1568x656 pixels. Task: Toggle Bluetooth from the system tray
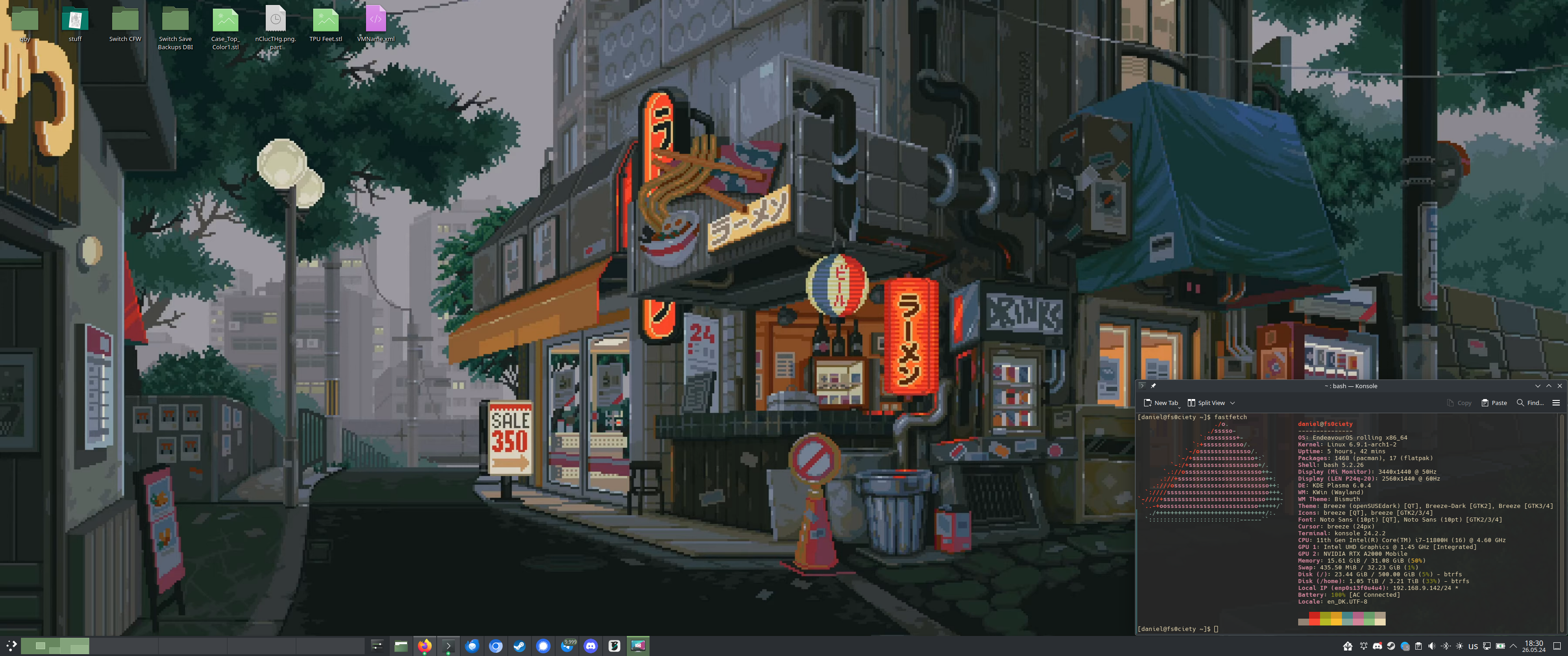pyautogui.click(x=1446, y=646)
